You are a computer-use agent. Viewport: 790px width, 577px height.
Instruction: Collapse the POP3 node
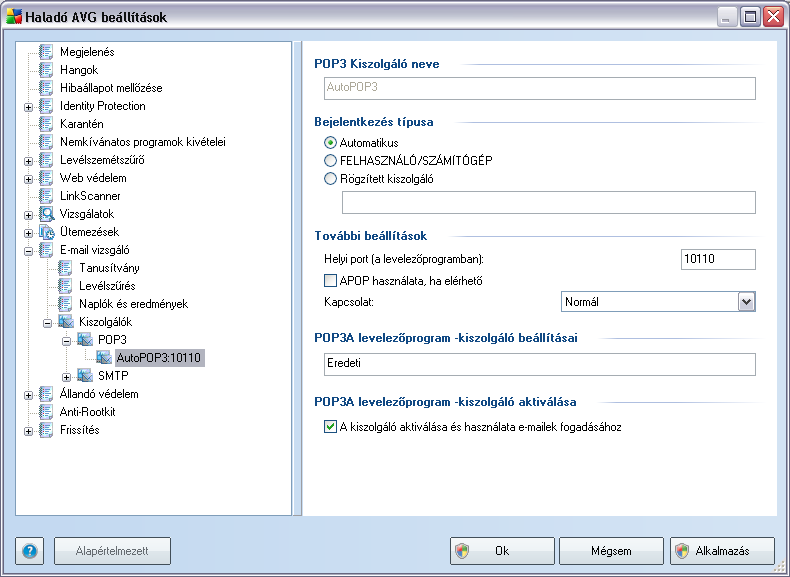67,341
